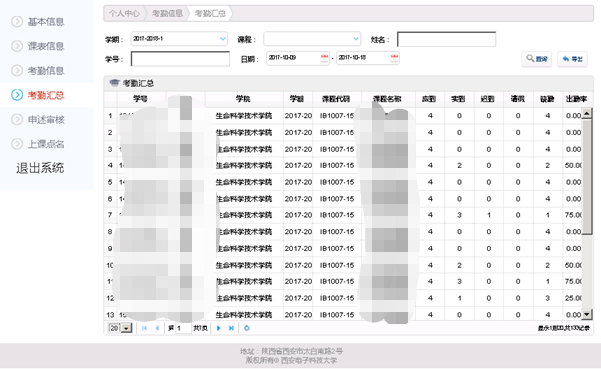The height and width of the screenshot is (369, 601).
Task: Select row 12 缺勤 cell showing 3
Action: (547, 298)
